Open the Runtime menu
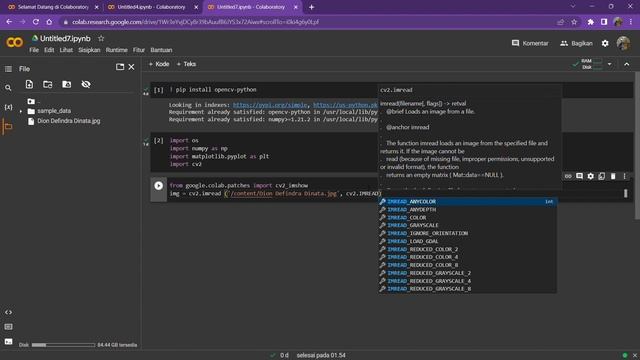Screen dimensions: 640x360 tap(117, 50)
